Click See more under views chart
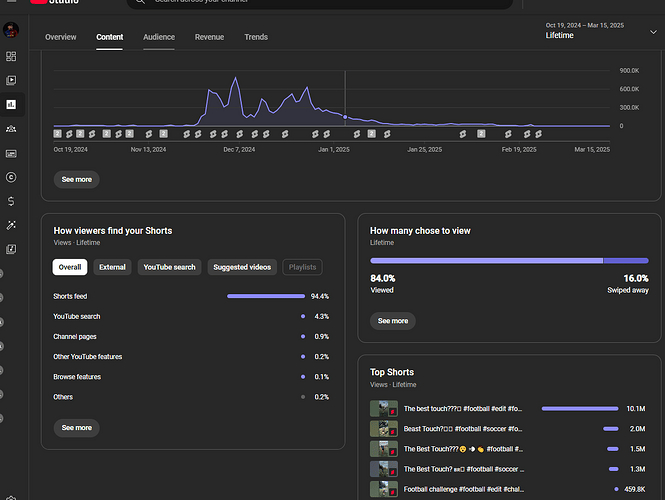The image size is (665, 500). 77,179
